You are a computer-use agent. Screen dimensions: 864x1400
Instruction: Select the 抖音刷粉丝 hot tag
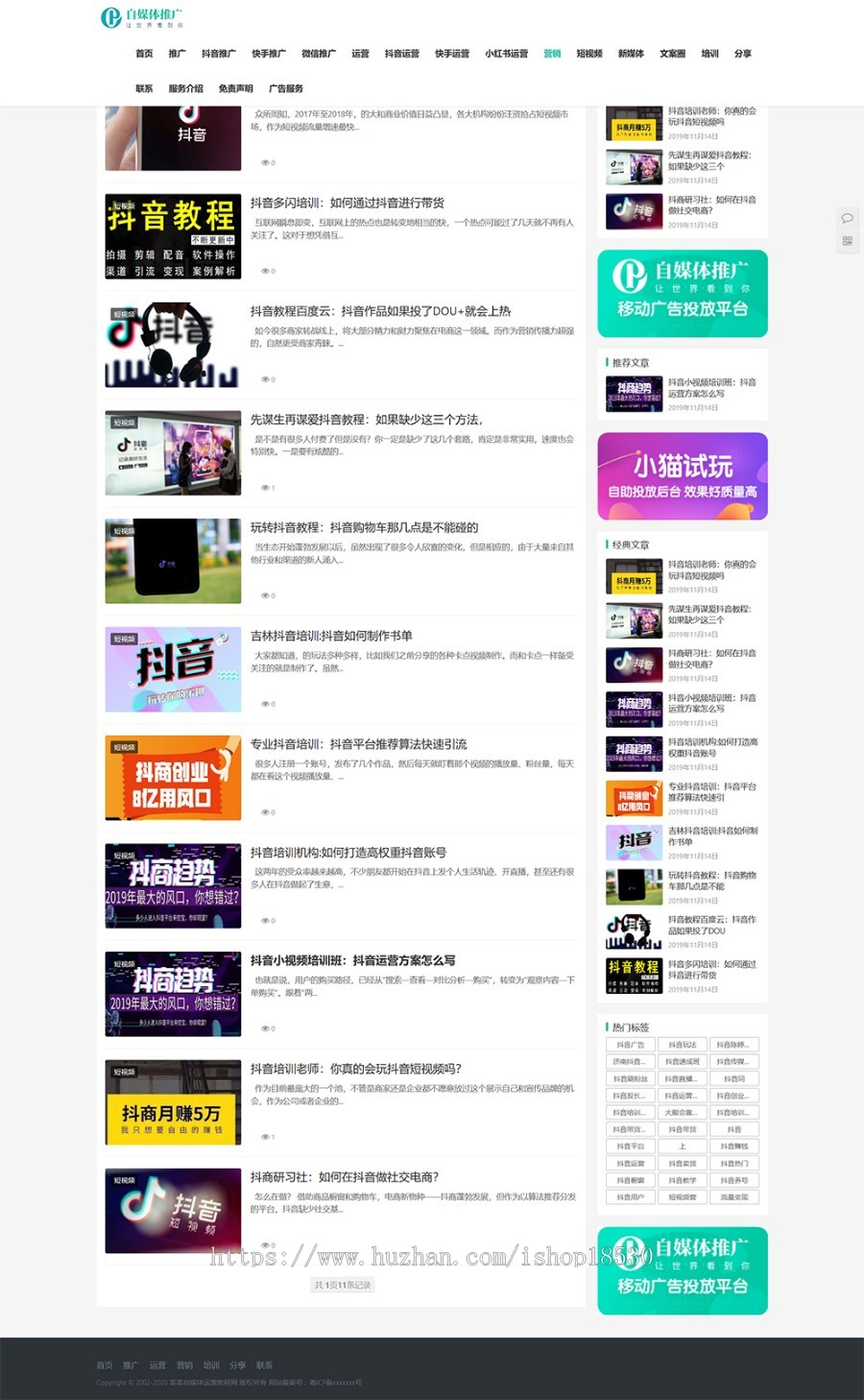point(631,1078)
